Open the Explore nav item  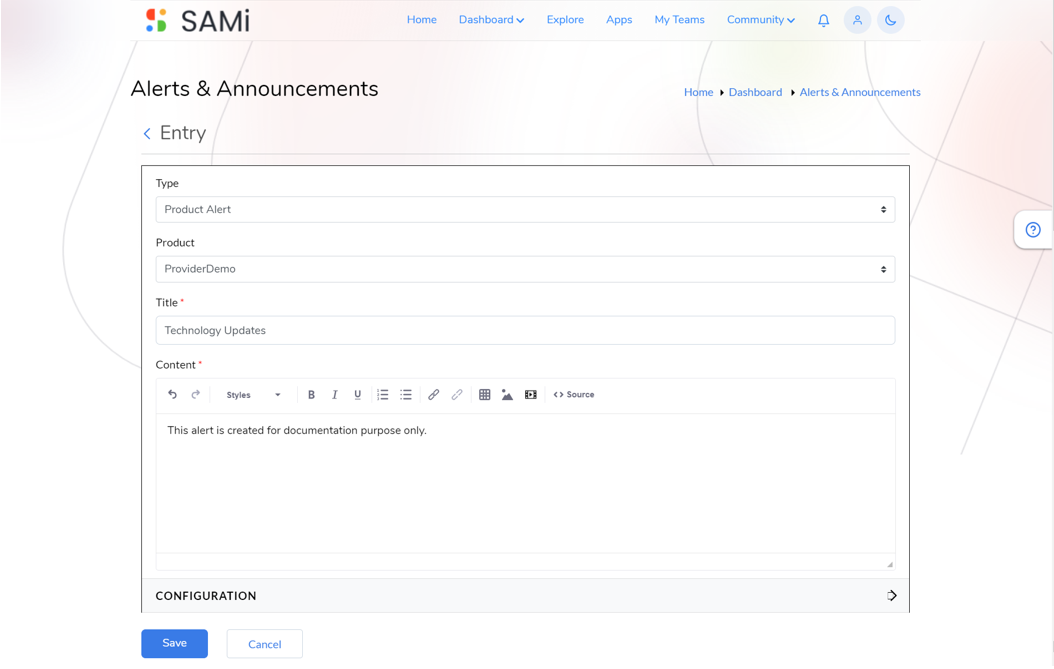coord(565,20)
